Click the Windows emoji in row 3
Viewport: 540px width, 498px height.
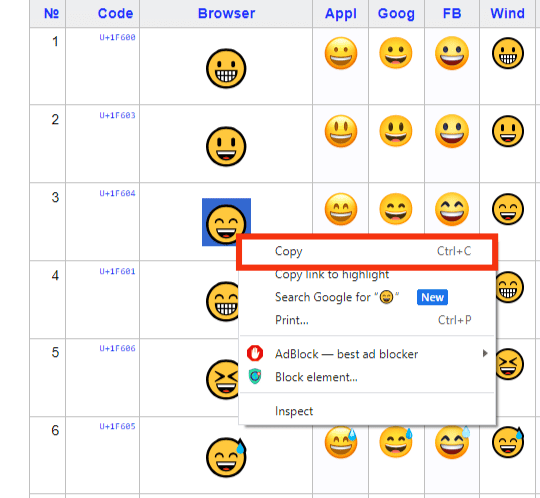(508, 209)
